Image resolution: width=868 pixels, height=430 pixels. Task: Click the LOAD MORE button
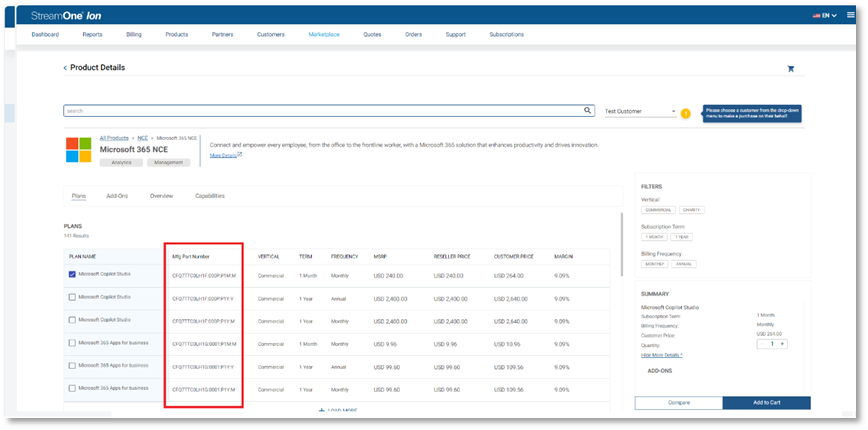pyautogui.click(x=338, y=411)
